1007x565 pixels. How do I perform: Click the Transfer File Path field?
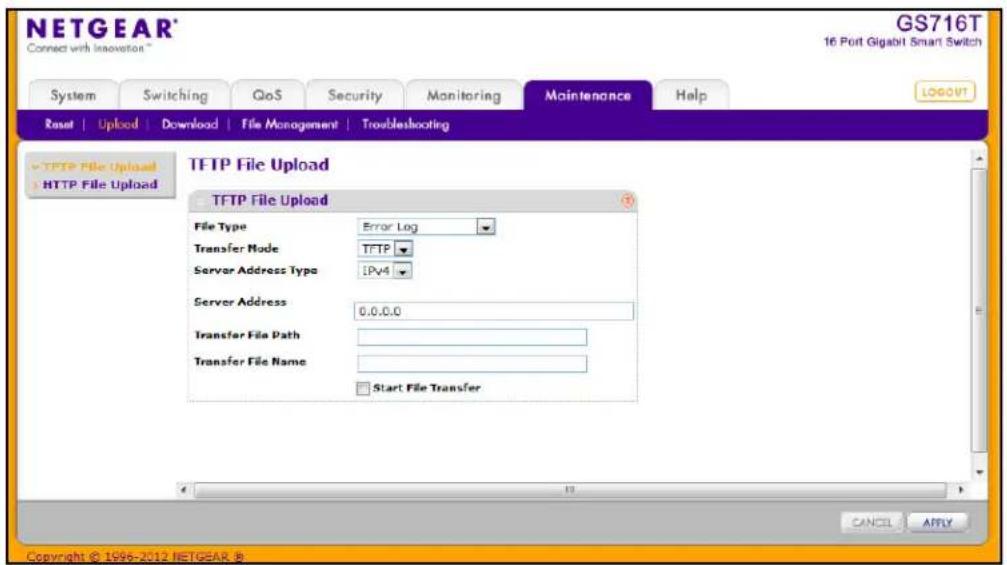[472, 337]
